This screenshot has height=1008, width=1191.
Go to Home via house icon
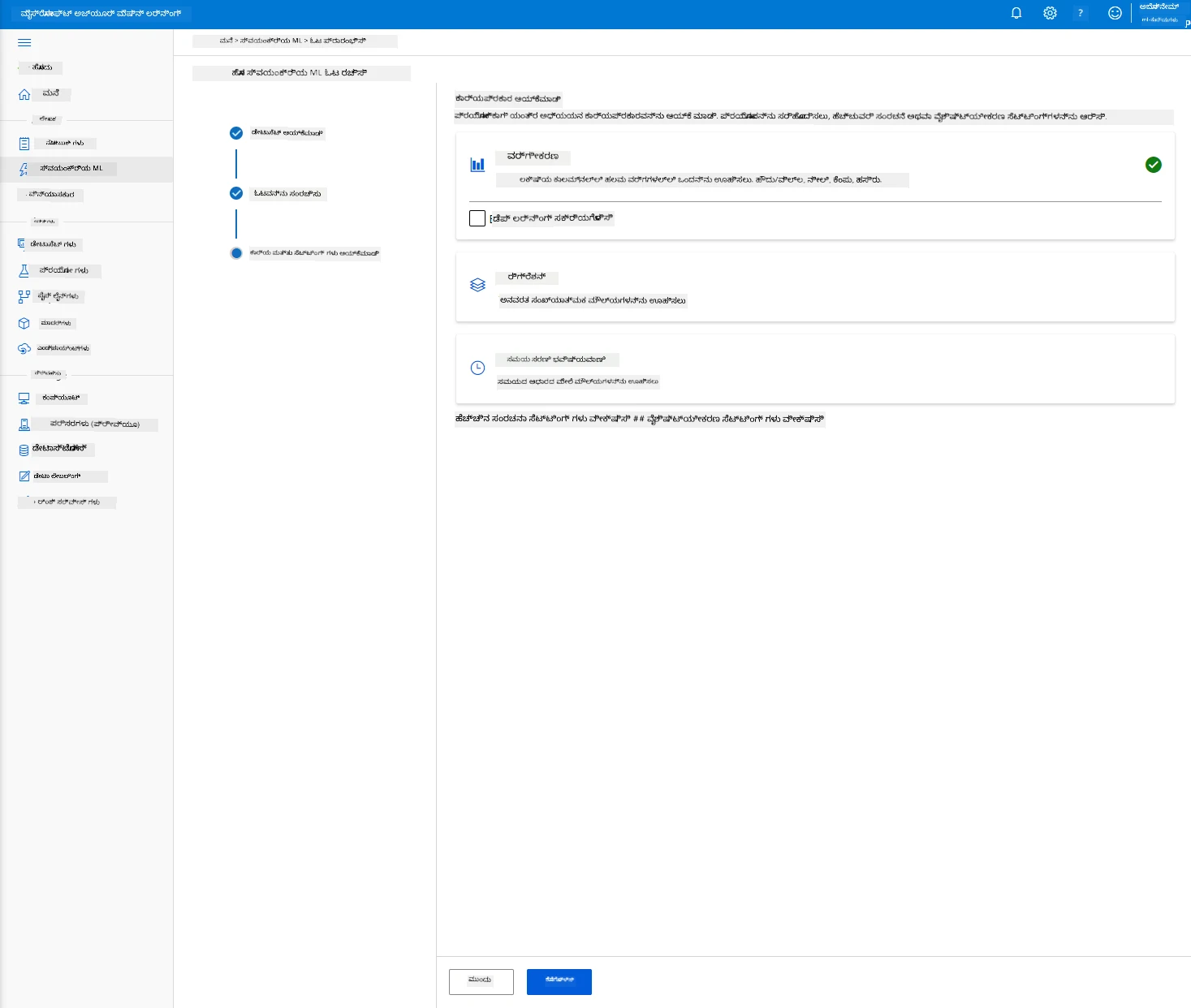(x=24, y=94)
